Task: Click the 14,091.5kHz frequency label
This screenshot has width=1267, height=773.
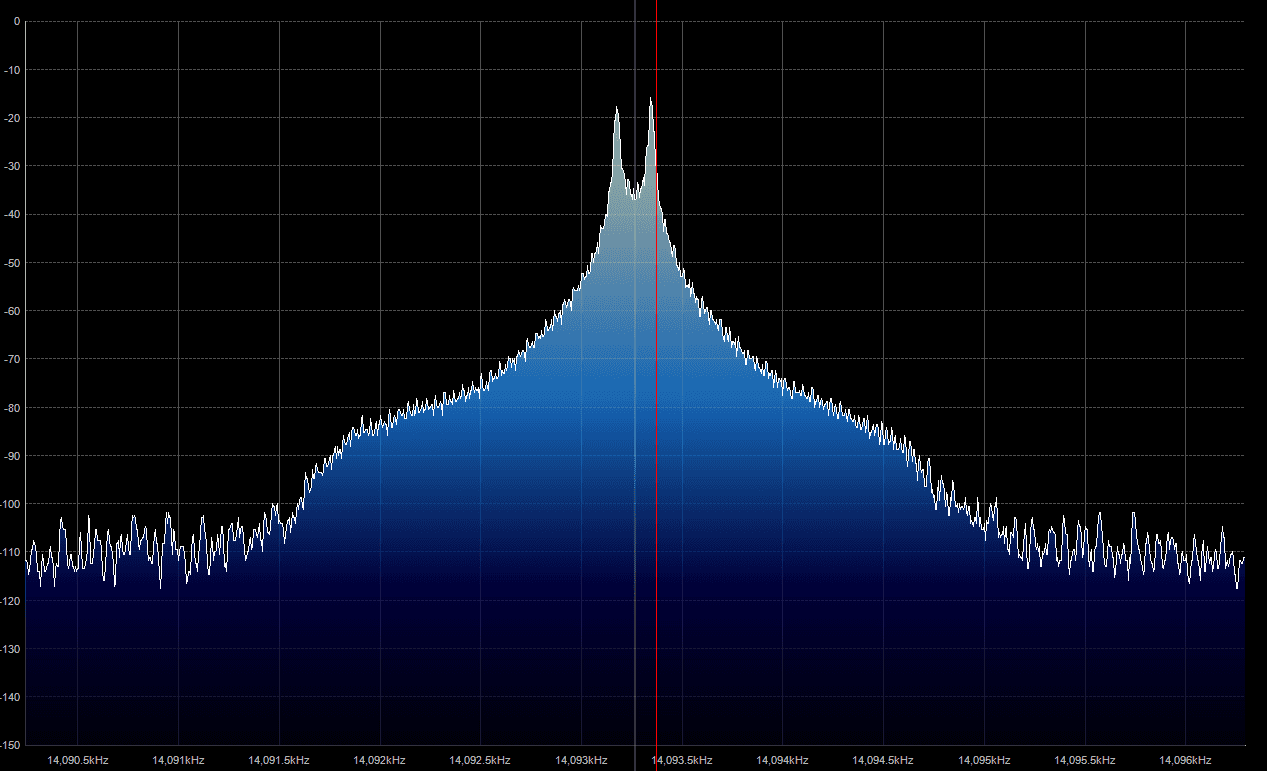Action: pyautogui.click(x=279, y=760)
